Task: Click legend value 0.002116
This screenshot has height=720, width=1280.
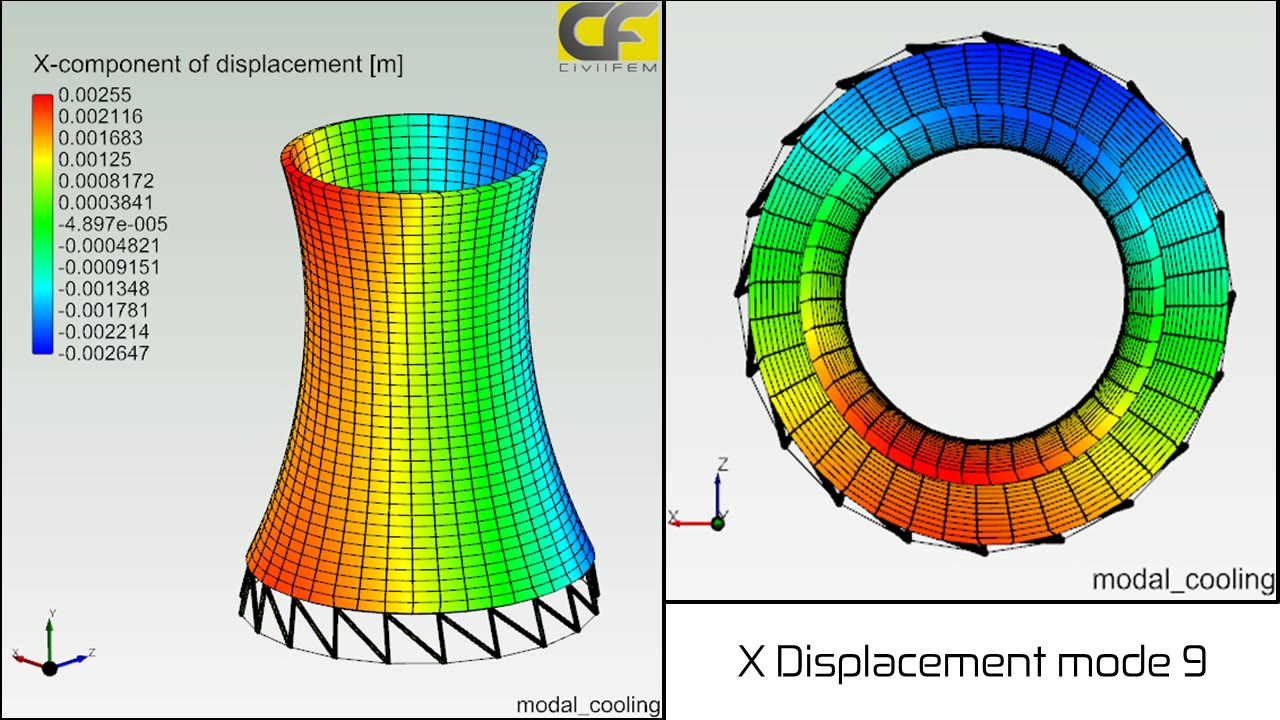Action: pos(100,117)
